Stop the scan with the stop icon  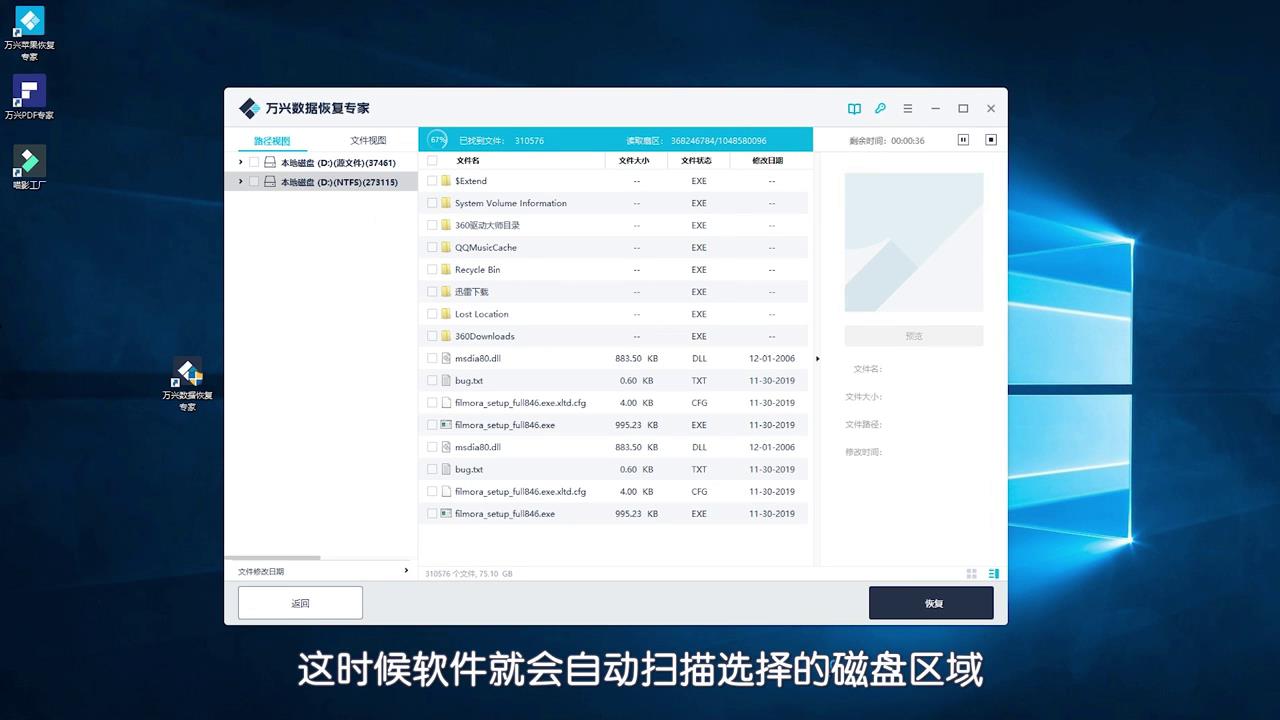[x=991, y=140]
